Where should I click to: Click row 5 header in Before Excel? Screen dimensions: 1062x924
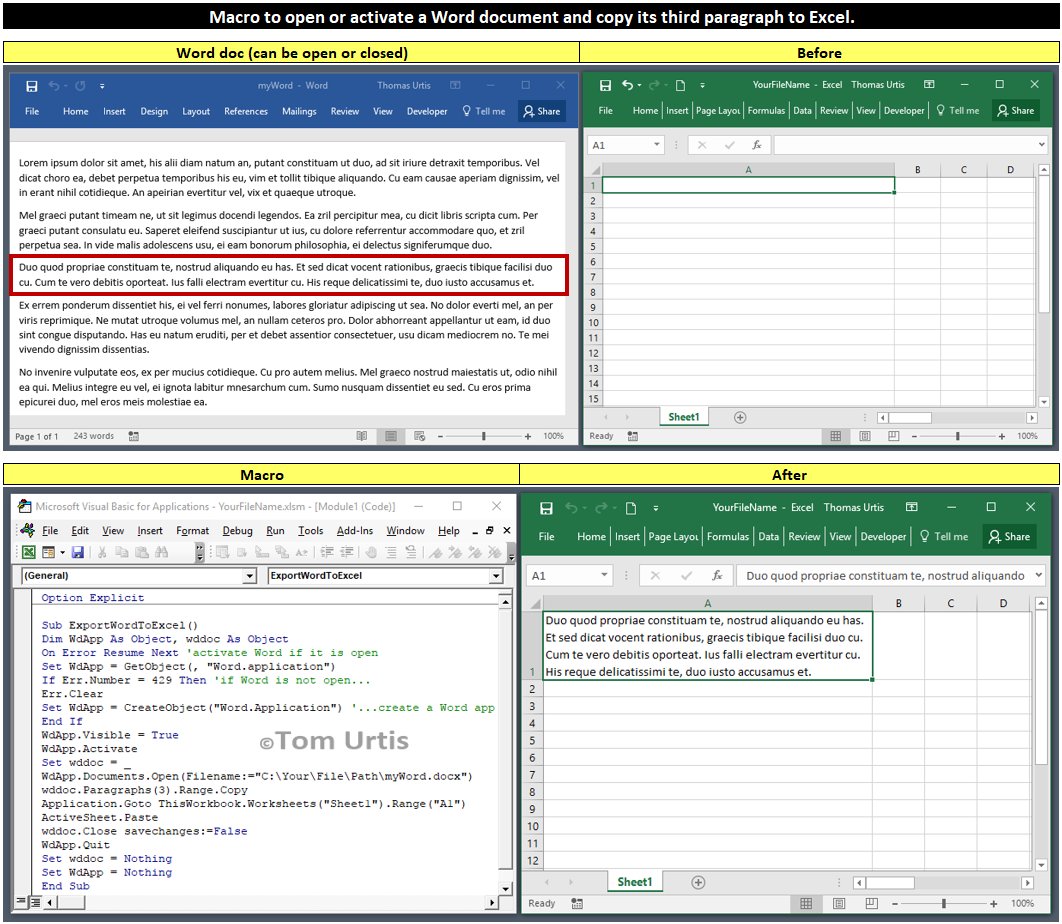click(593, 247)
